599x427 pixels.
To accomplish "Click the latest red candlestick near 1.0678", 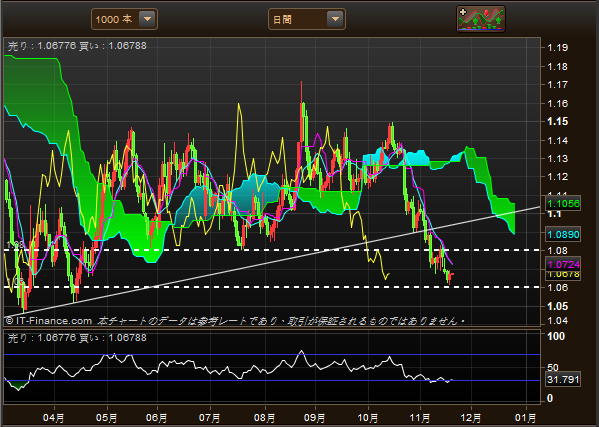I will (x=451, y=277).
